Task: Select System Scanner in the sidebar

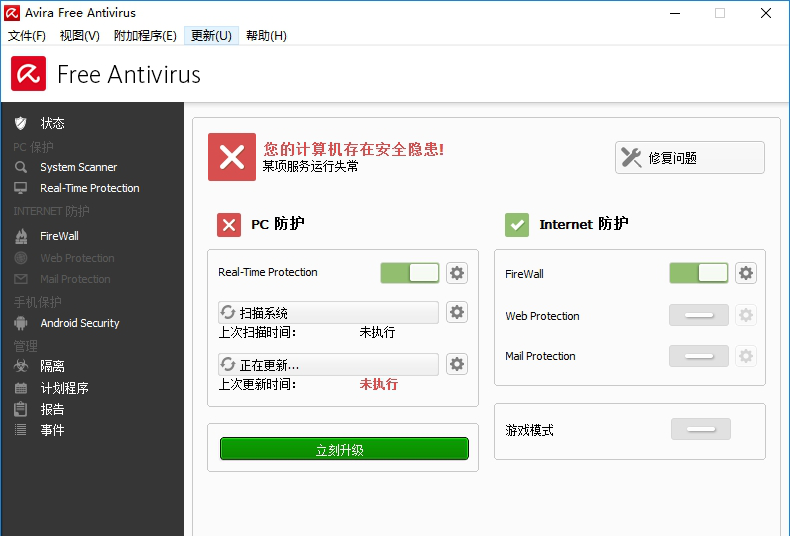Action: [78, 167]
